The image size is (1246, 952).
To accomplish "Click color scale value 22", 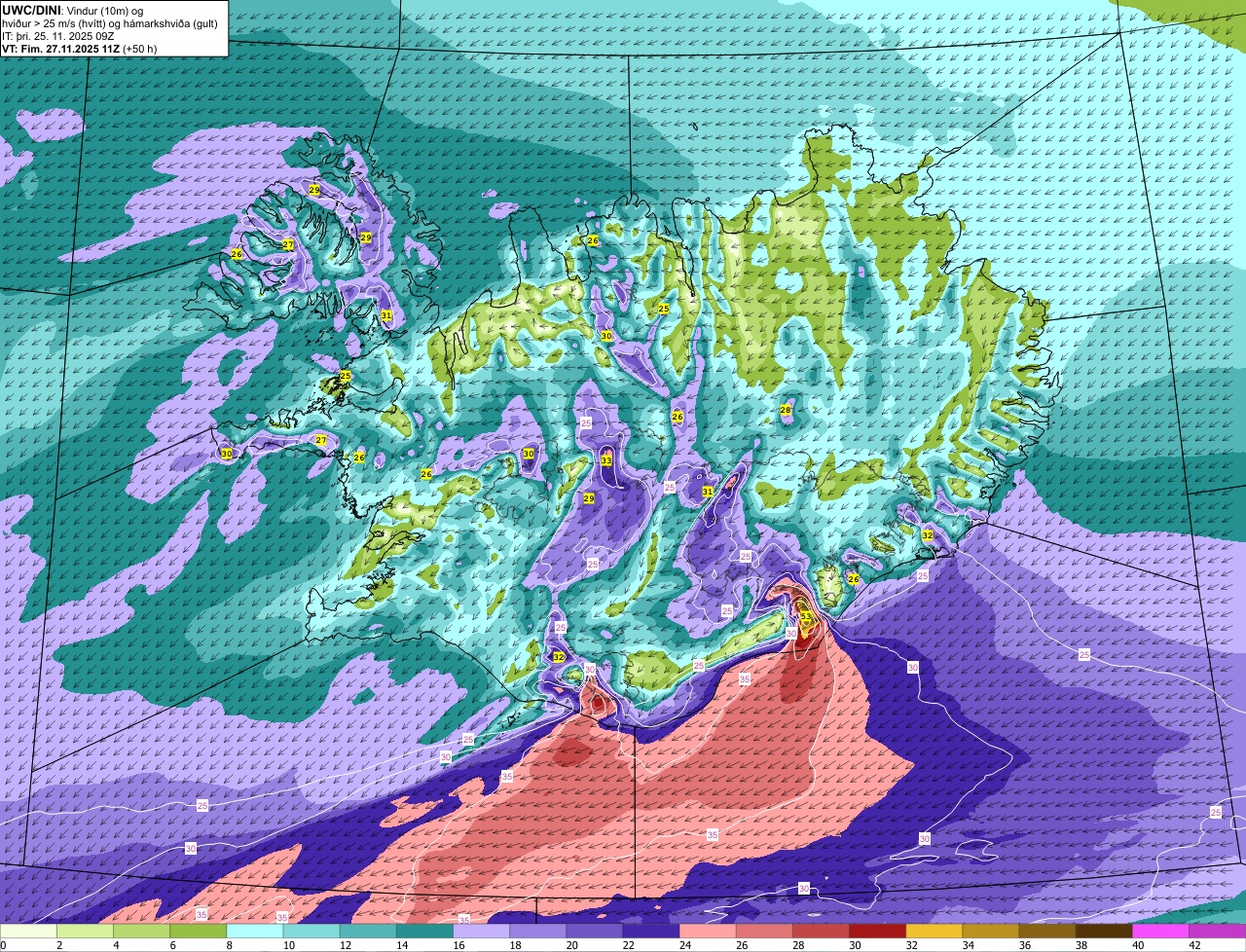I will click(628, 945).
